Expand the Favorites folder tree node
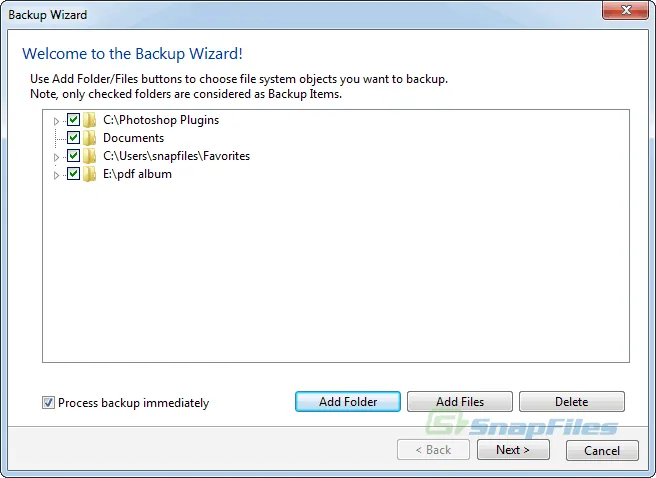Image resolution: width=656 pixels, height=478 pixels. 56,157
